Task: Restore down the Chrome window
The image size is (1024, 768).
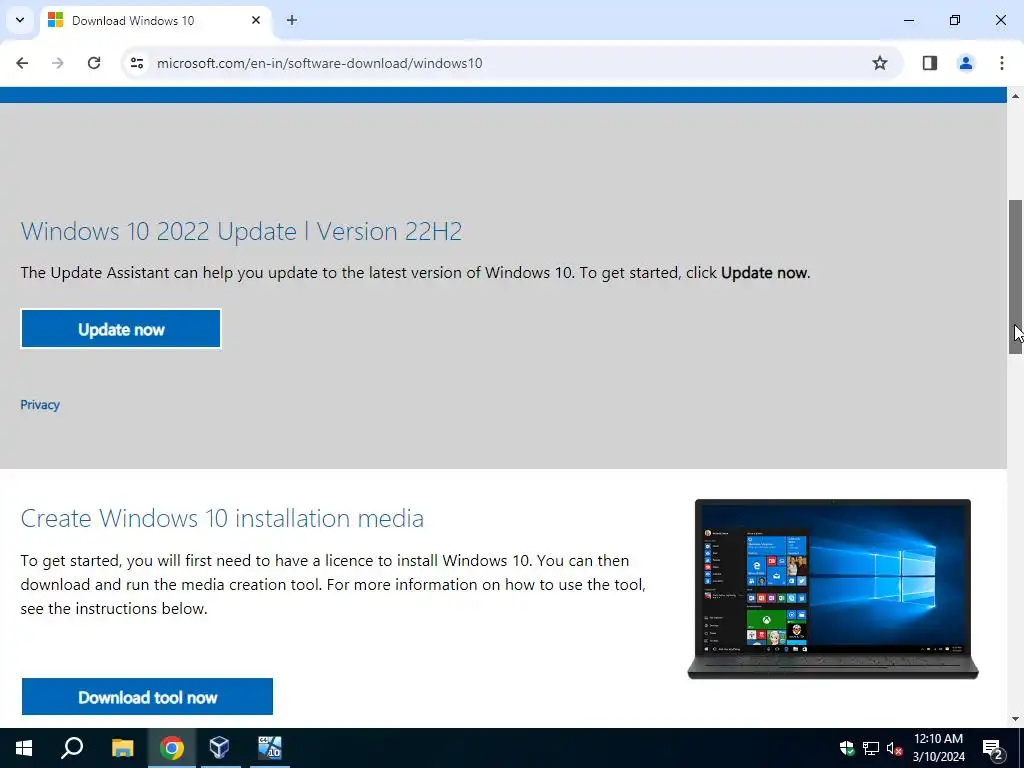Action: pyautogui.click(x=955, y=20)
